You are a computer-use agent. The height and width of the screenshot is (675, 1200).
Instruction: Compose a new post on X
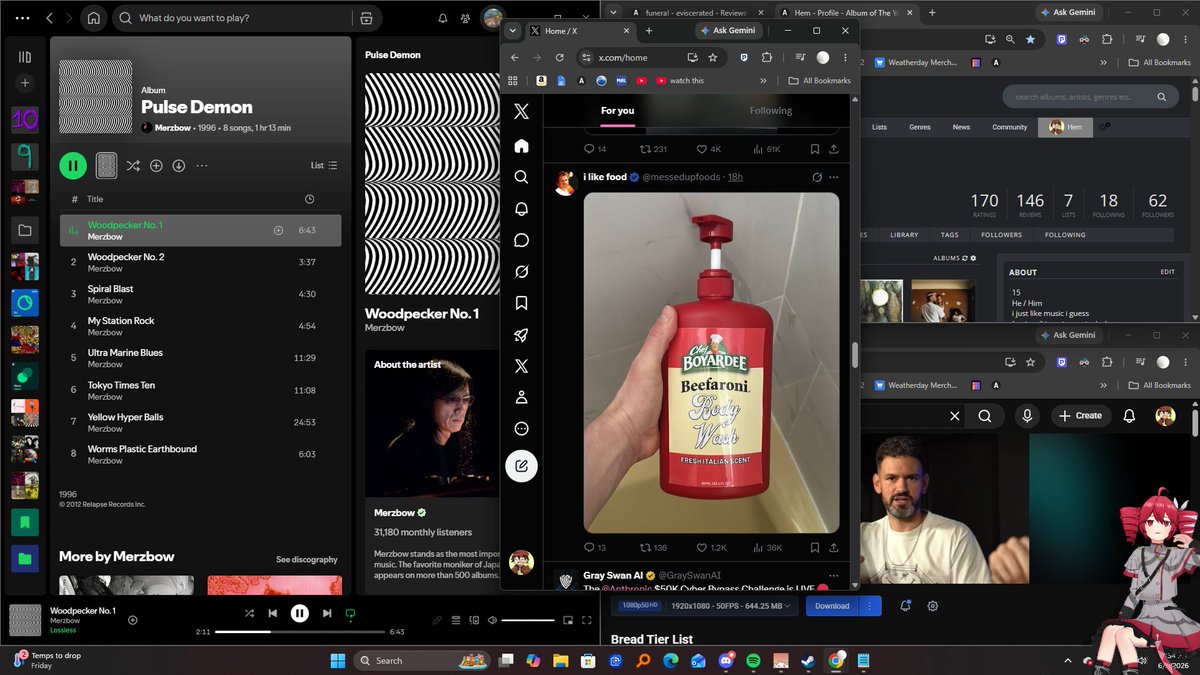pyautogui.click(x=521, y=466)
